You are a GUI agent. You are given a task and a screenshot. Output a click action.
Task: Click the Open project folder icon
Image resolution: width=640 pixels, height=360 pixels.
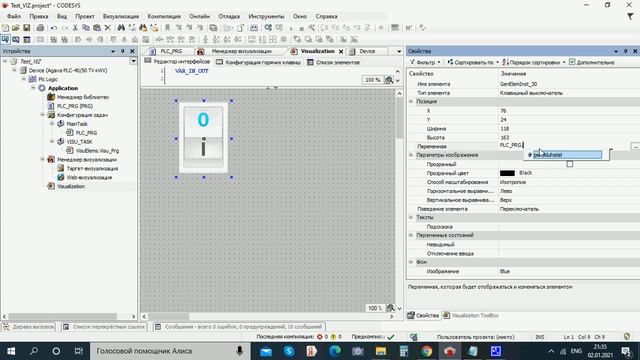coord(16,28)
